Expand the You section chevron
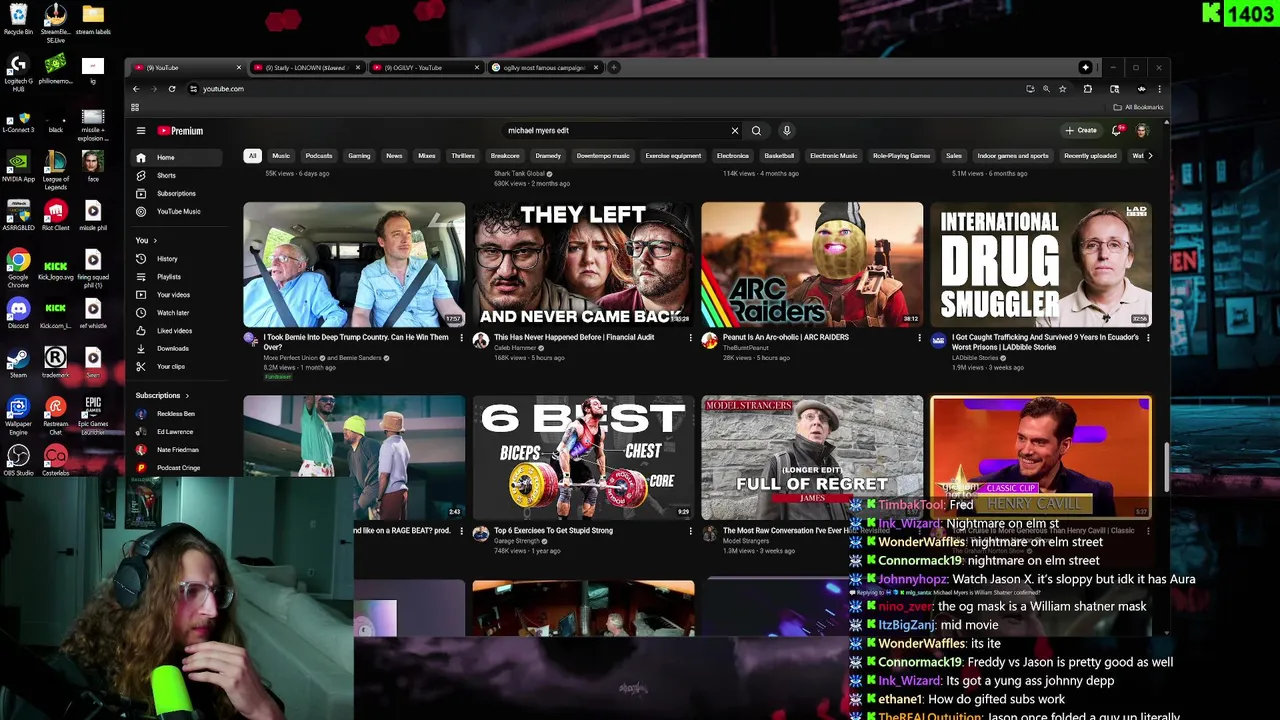Image resolution: width=1280 pixels, height=720 pixels. (155, 241)
